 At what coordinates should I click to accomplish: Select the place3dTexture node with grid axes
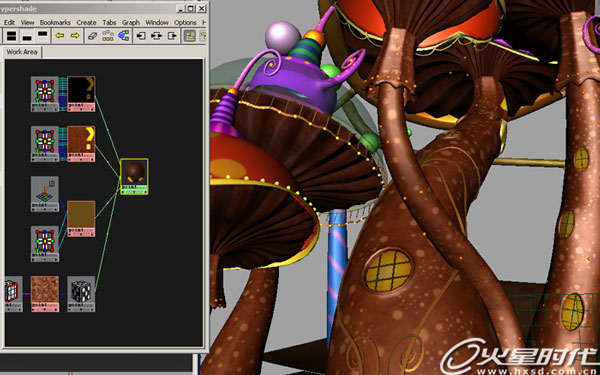45,194
